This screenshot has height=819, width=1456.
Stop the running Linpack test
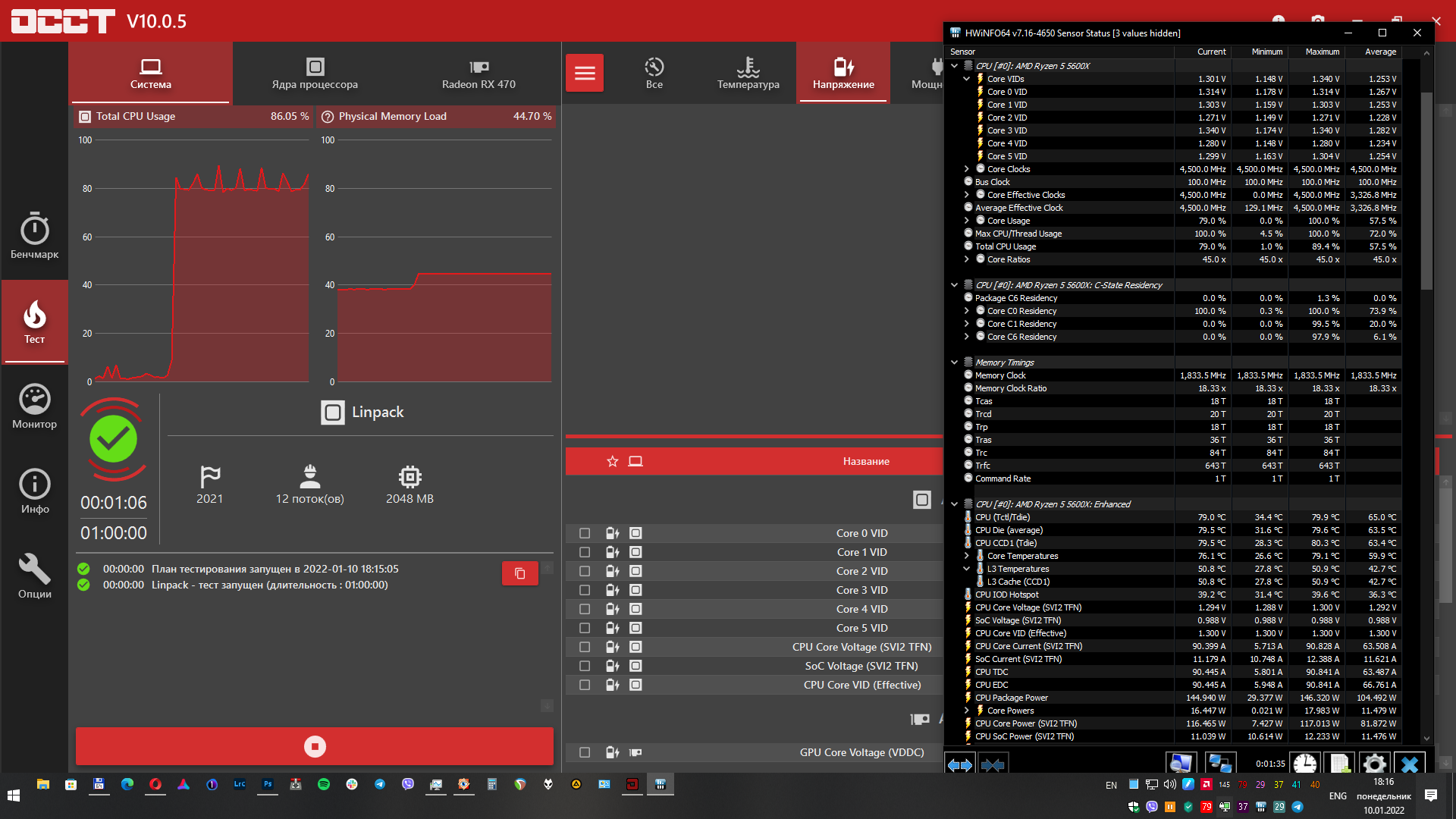314,746
